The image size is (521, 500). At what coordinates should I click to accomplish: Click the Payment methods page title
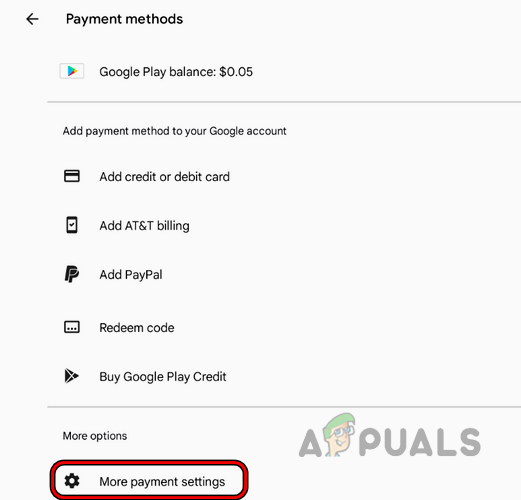click(124, 19)
